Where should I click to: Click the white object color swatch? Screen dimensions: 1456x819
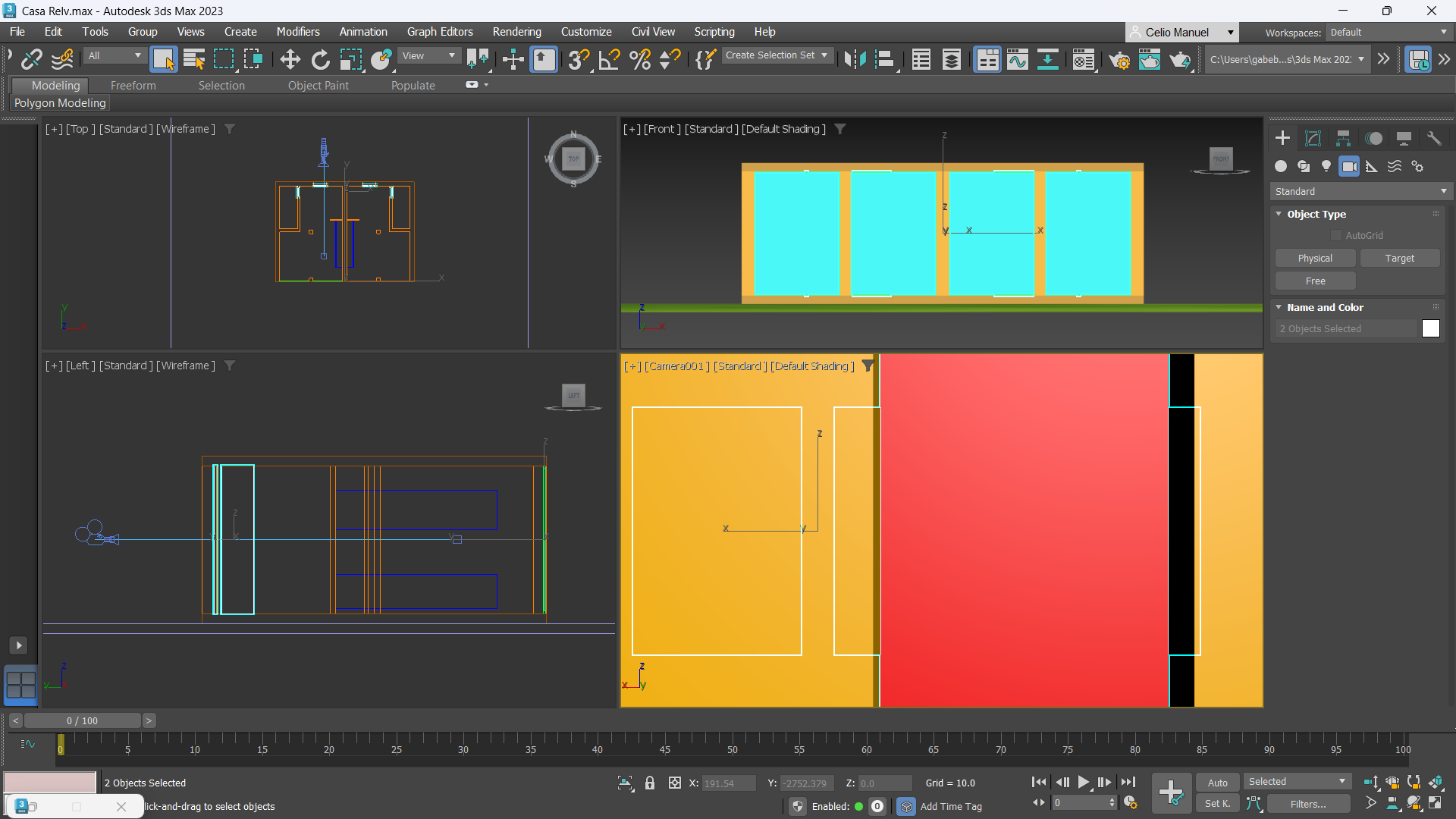[x=1430, y=328]
